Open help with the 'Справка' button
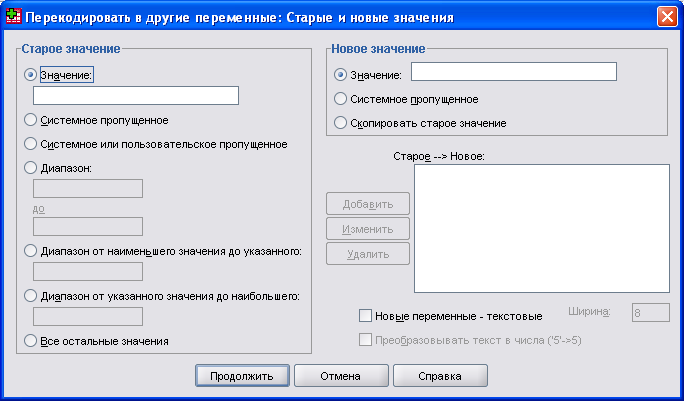The width and height of the screenshot is (684, 401). pyautogui.click(x=440, y=376)
